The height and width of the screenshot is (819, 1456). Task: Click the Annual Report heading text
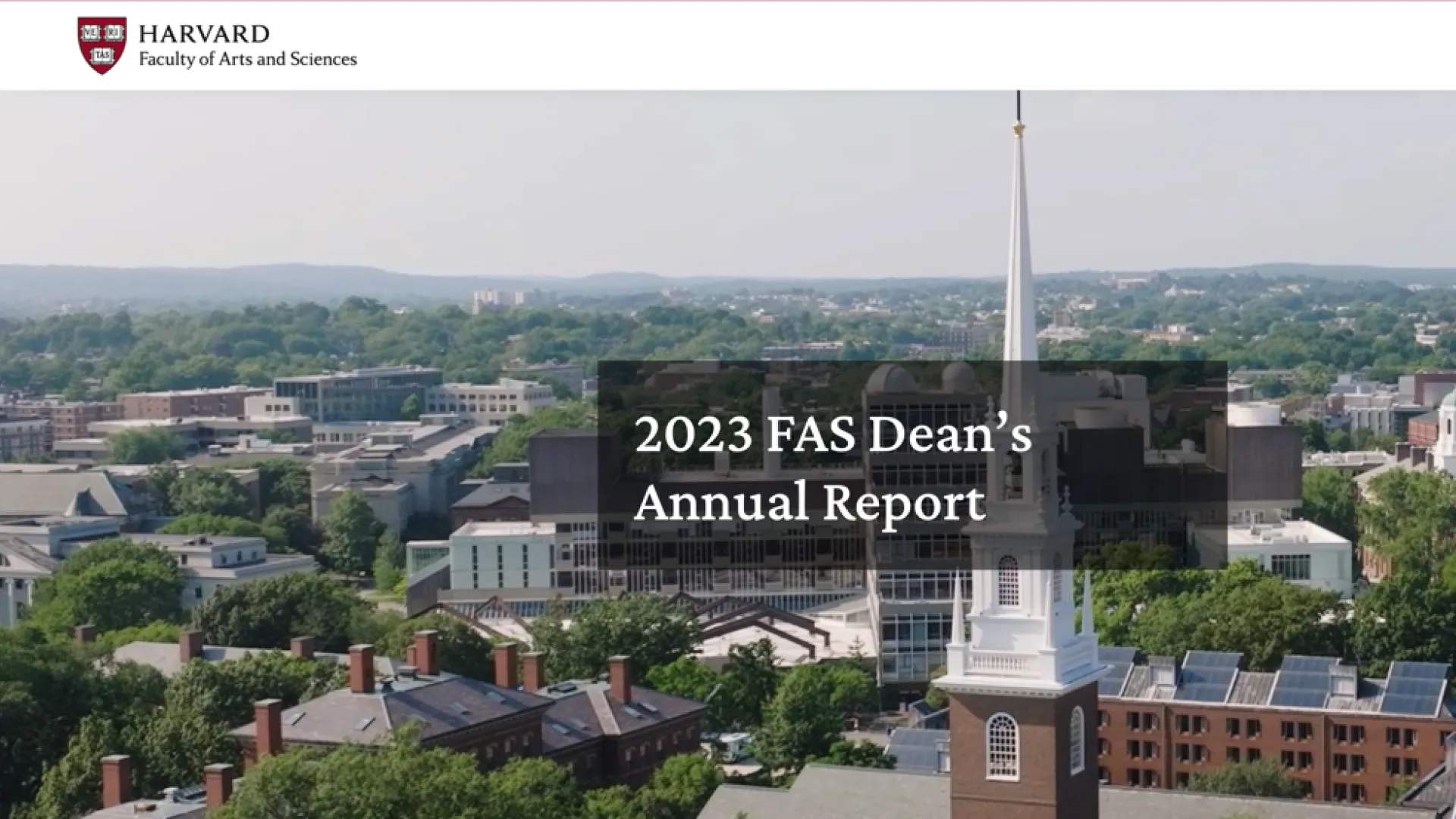pos(809,504)
